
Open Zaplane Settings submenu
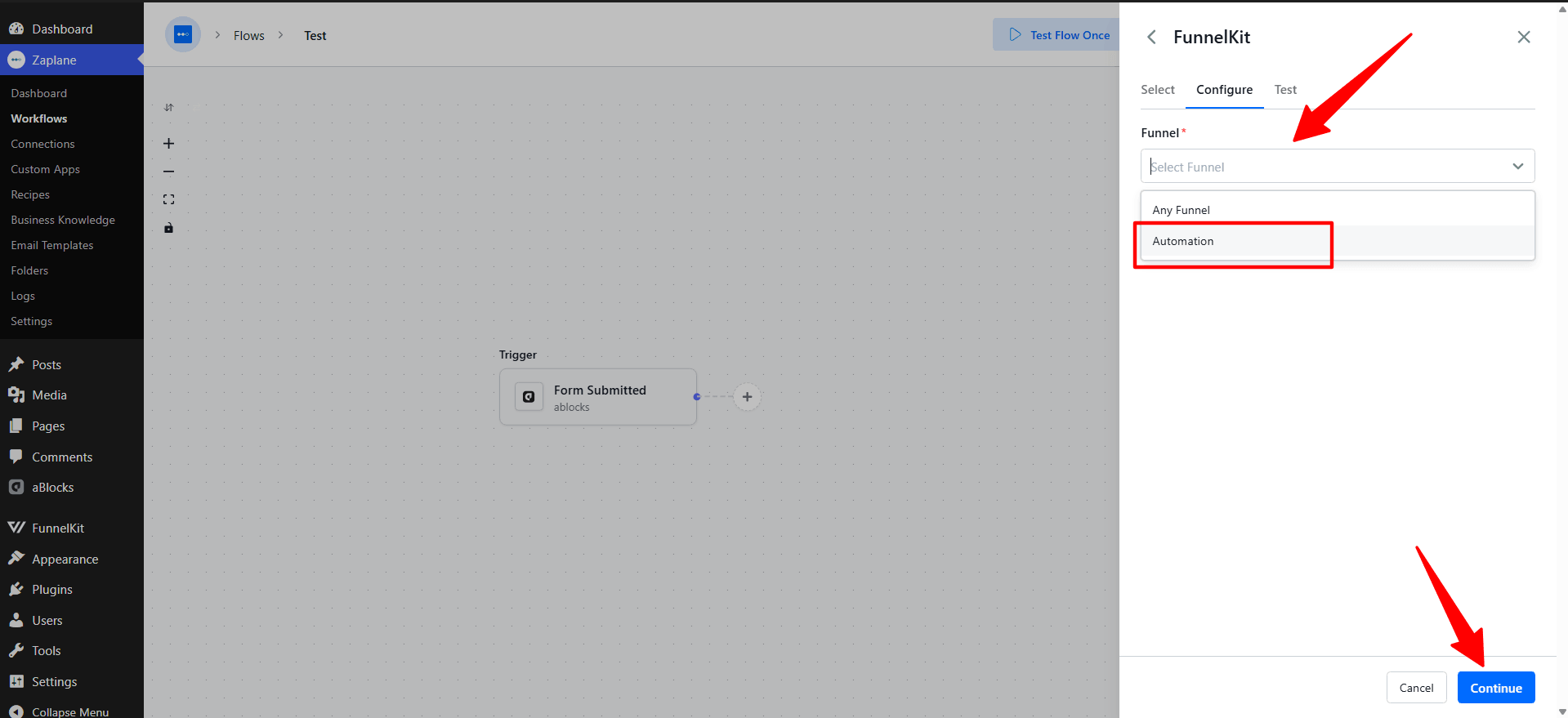[x=31, y=321]
